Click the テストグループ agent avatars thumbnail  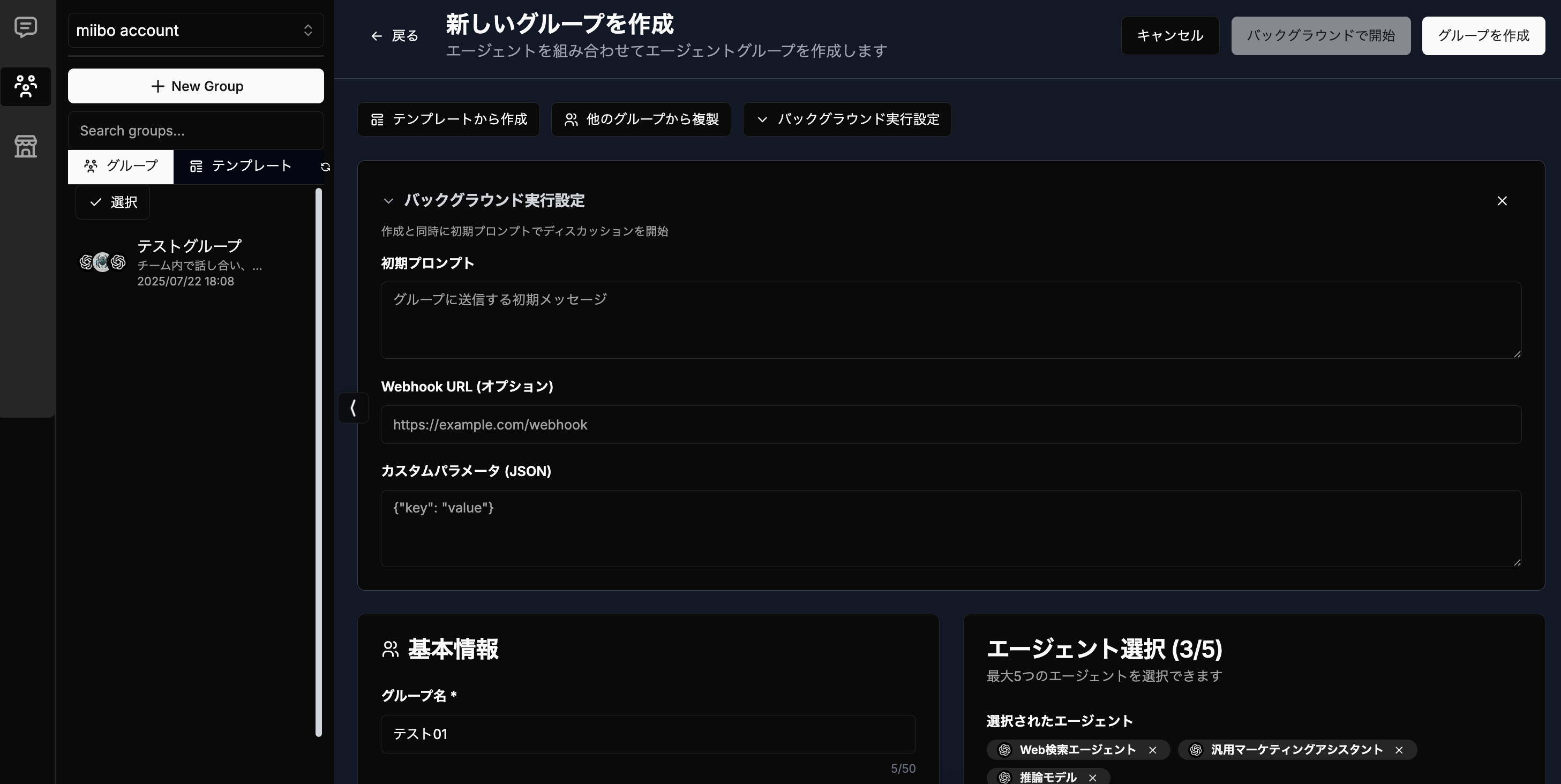(102, 262)
